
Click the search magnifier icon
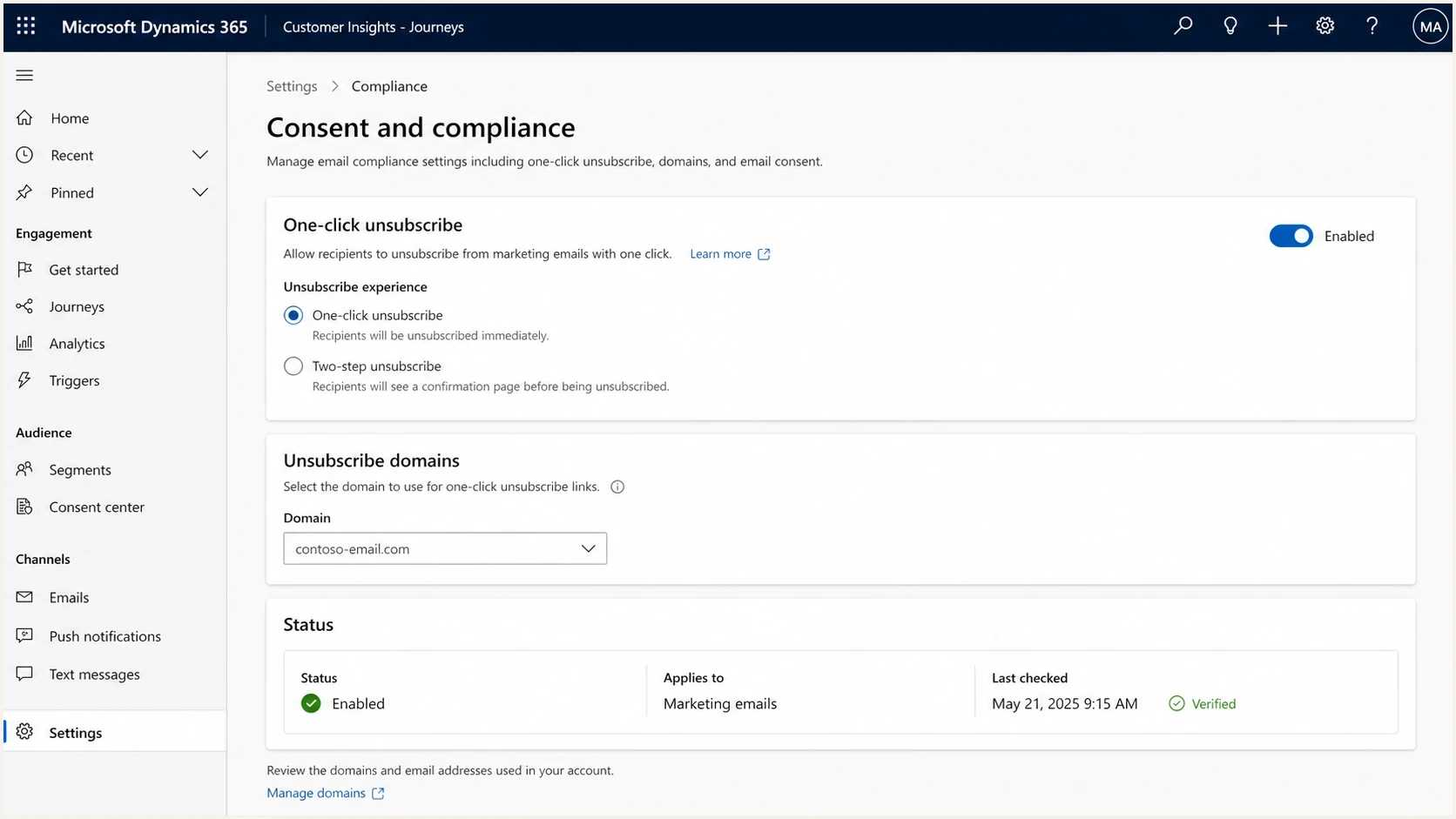[x=1183, y=26]
